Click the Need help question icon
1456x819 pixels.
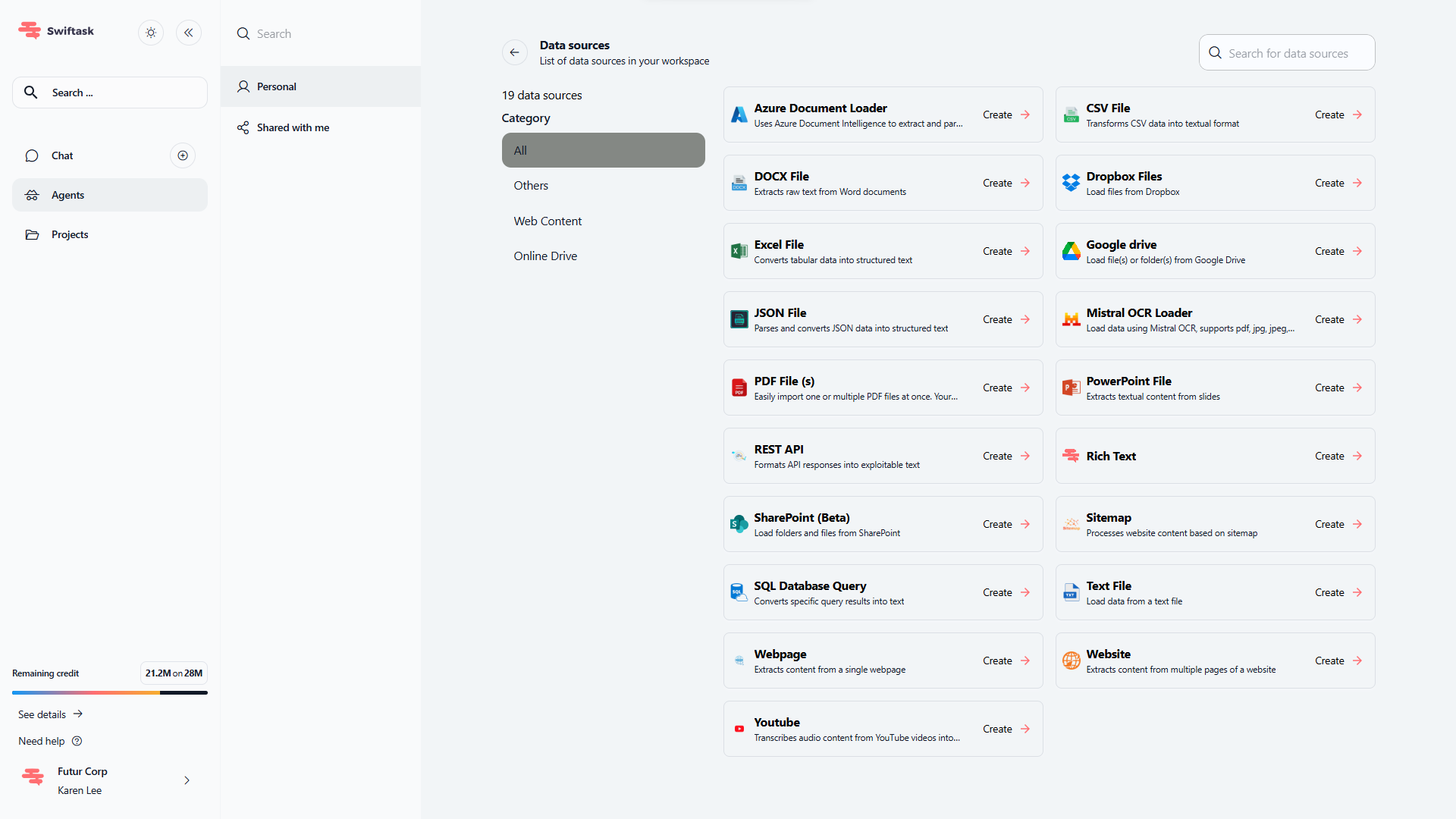click(x=77, y=741)
